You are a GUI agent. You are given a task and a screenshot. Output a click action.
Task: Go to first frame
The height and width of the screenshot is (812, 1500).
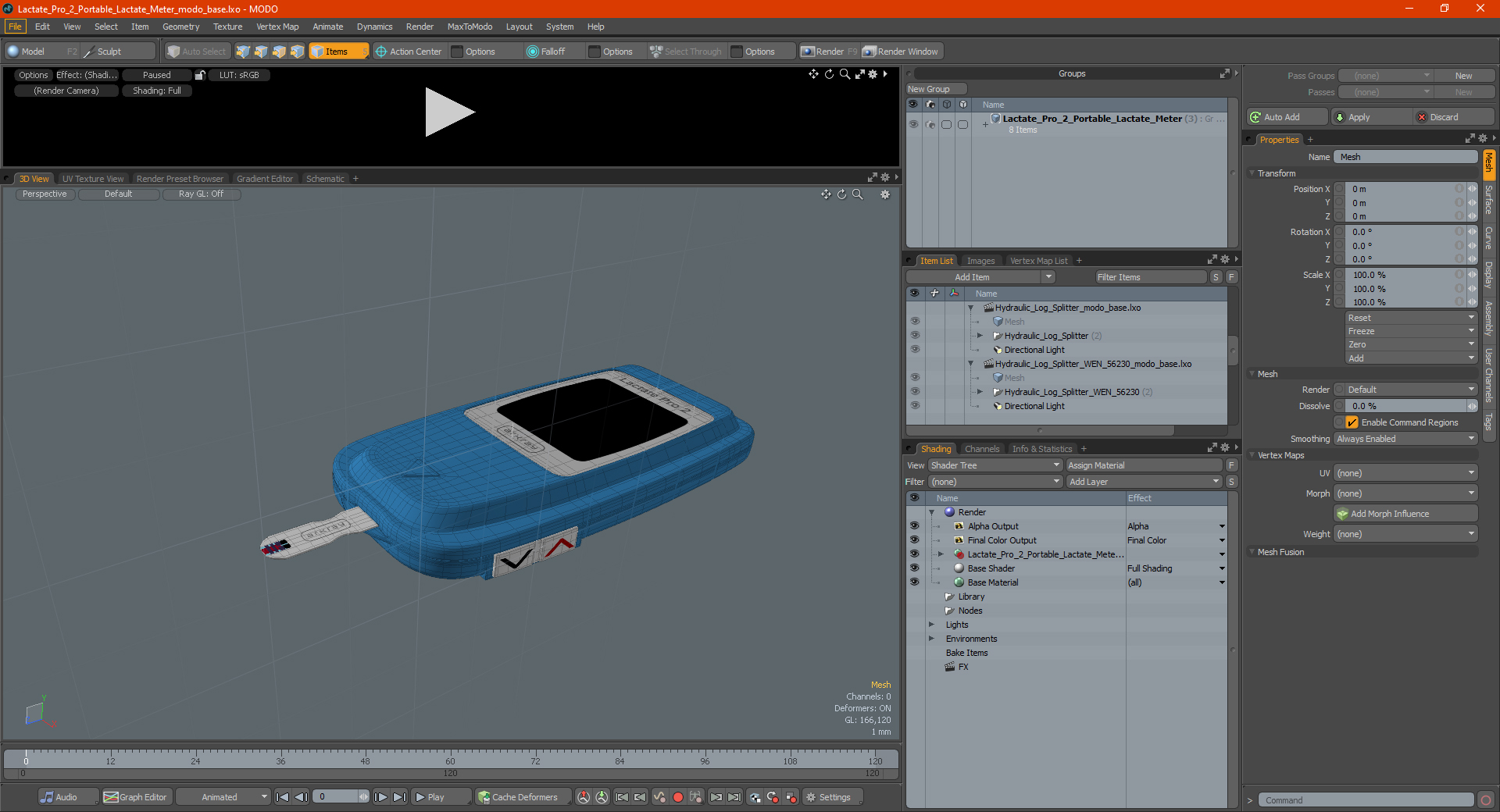pyautogui.click(x=283, y=797)
